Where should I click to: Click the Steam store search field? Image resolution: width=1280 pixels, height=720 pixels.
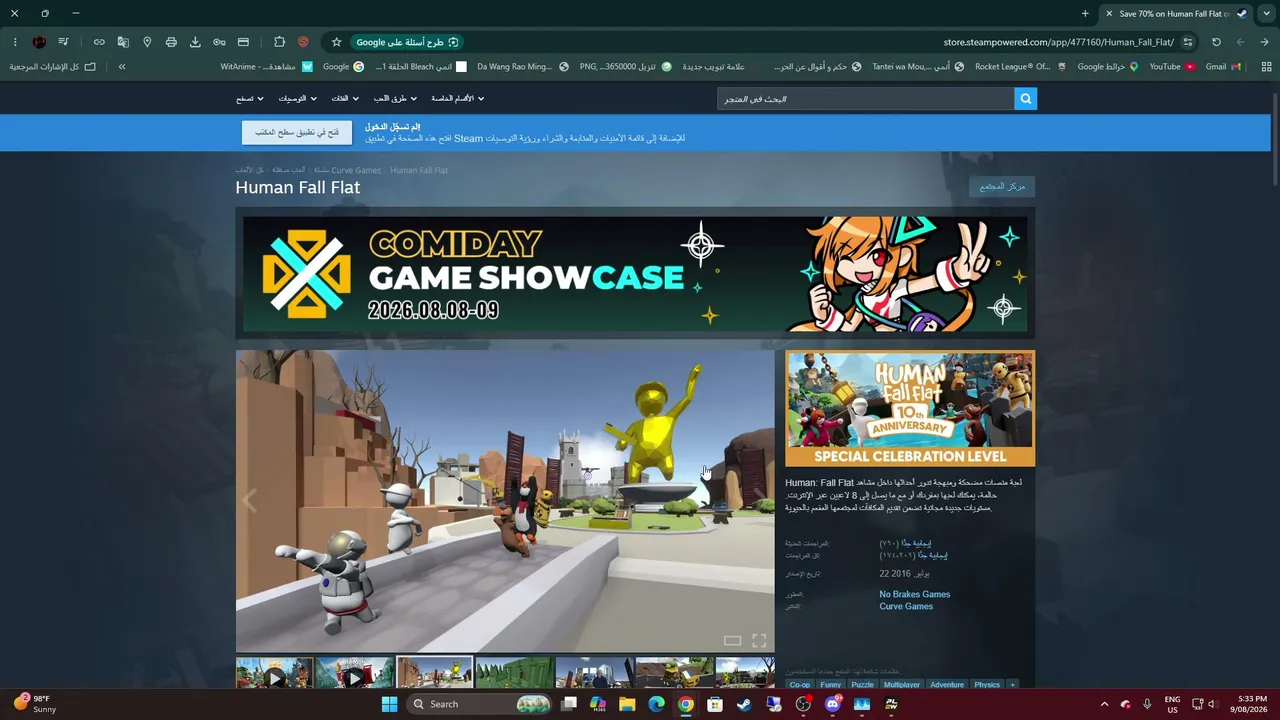coord(866,99)
